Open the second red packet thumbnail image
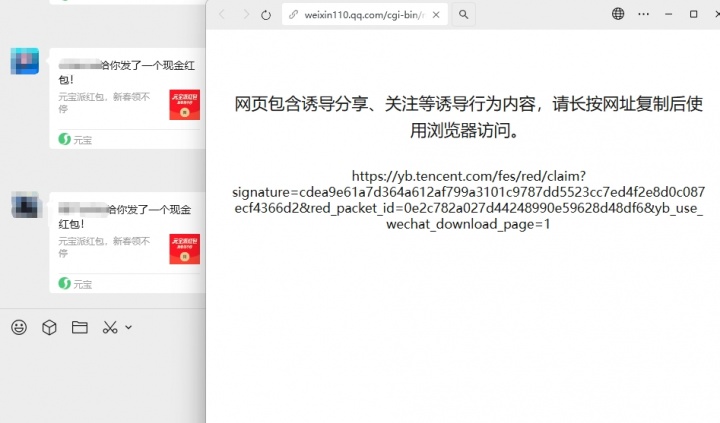Screen dimensions: 720x423 (185, 249)
